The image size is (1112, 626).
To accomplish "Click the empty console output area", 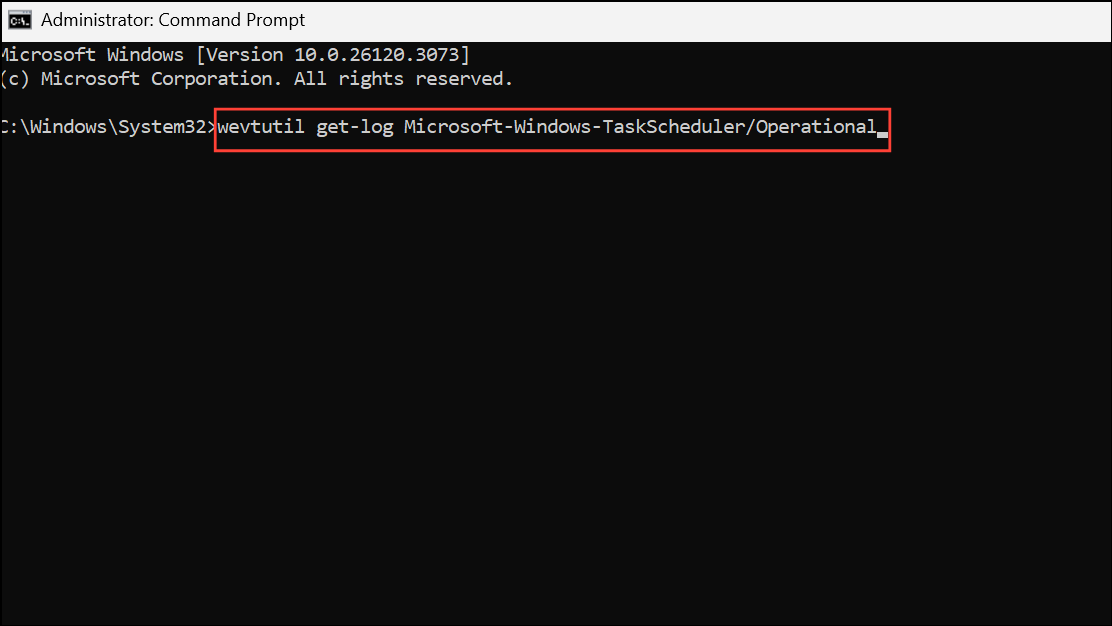I will [550, 380].
